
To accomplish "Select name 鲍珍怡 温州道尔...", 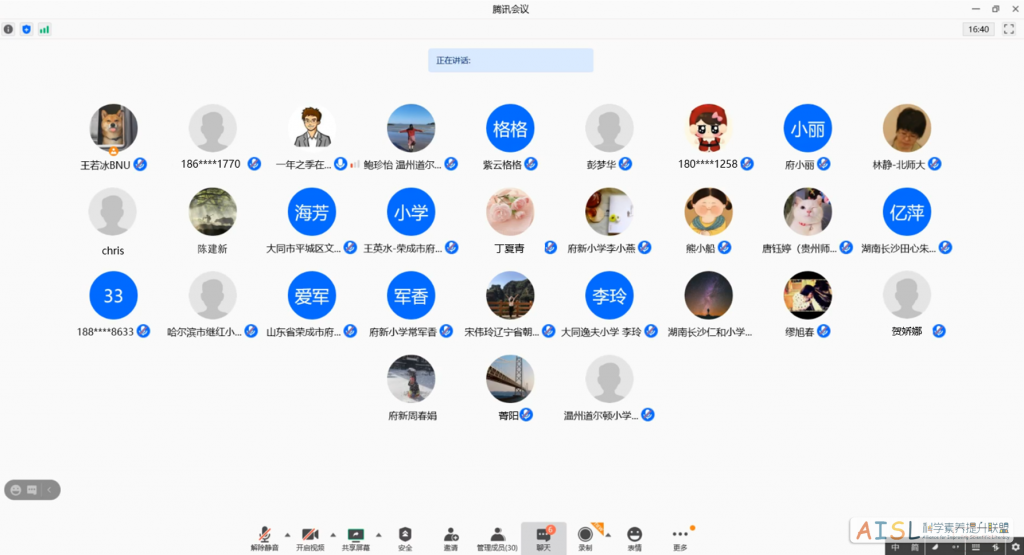I will point(402,165).
